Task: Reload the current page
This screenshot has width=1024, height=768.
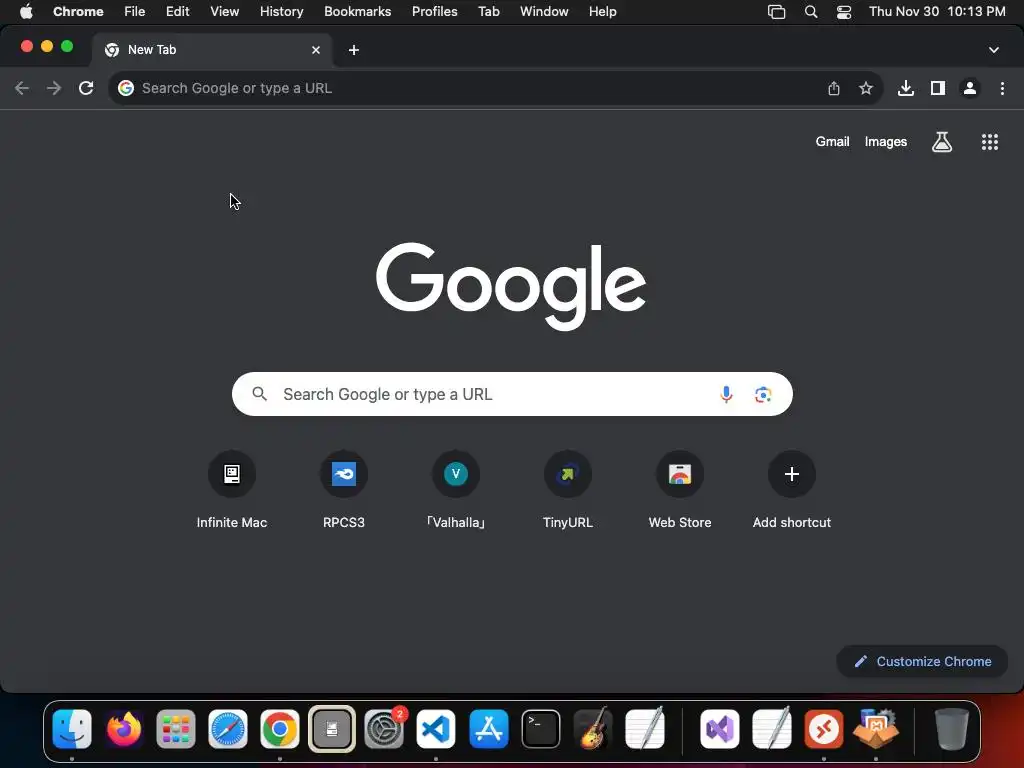Action: (x=86, y=88)
